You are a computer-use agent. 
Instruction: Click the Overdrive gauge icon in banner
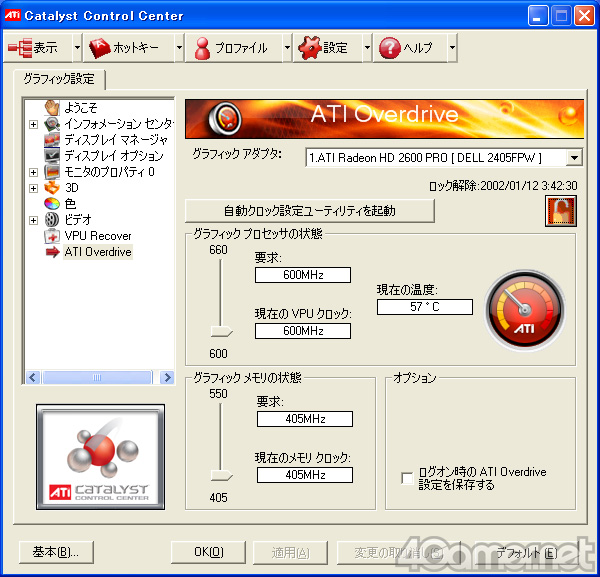tap(225, 119)
